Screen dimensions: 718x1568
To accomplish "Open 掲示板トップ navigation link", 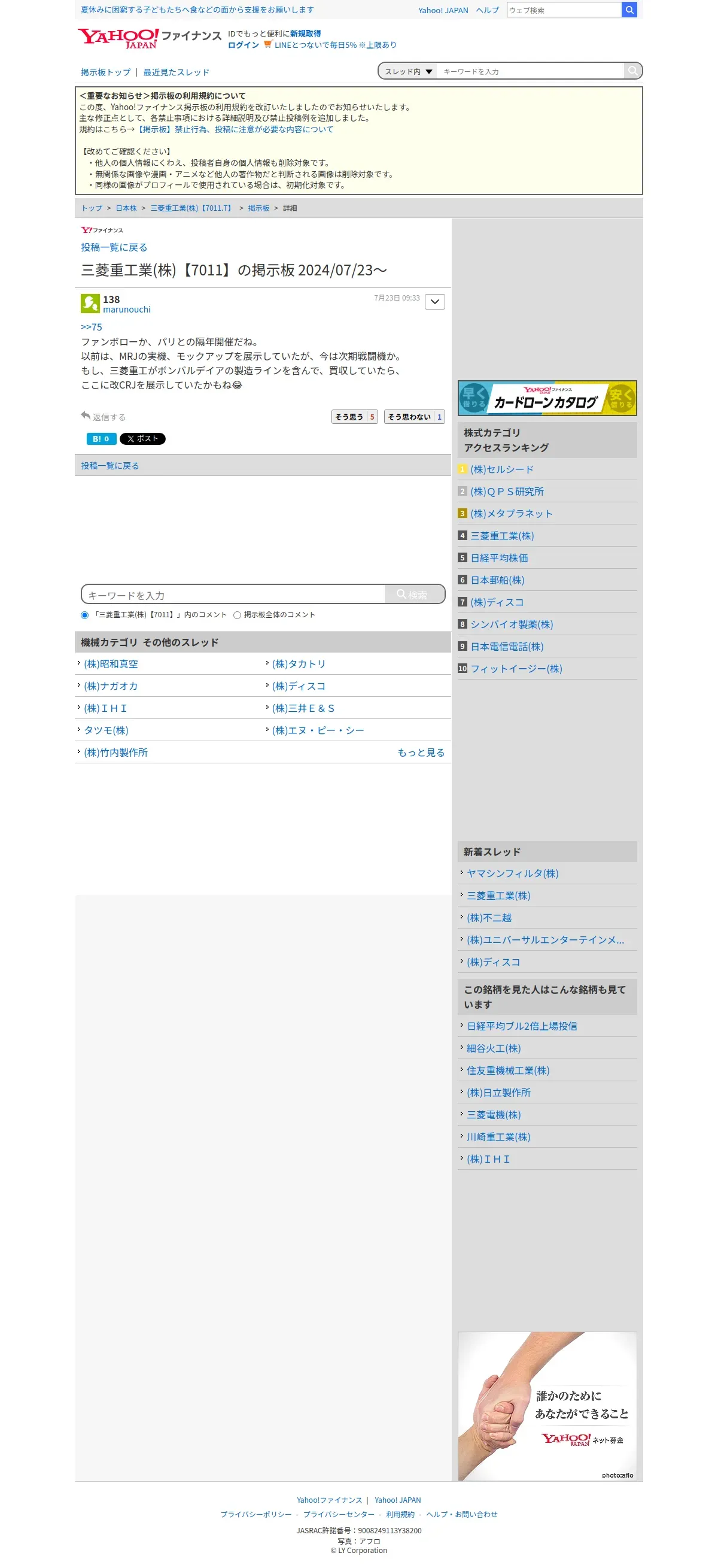I will [106, 72].
